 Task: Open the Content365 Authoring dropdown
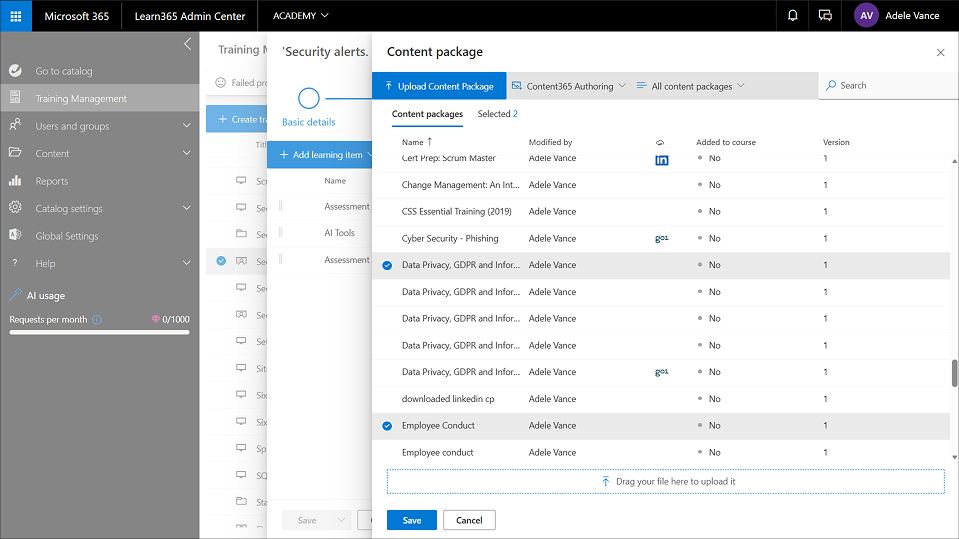tap(568, 86)
